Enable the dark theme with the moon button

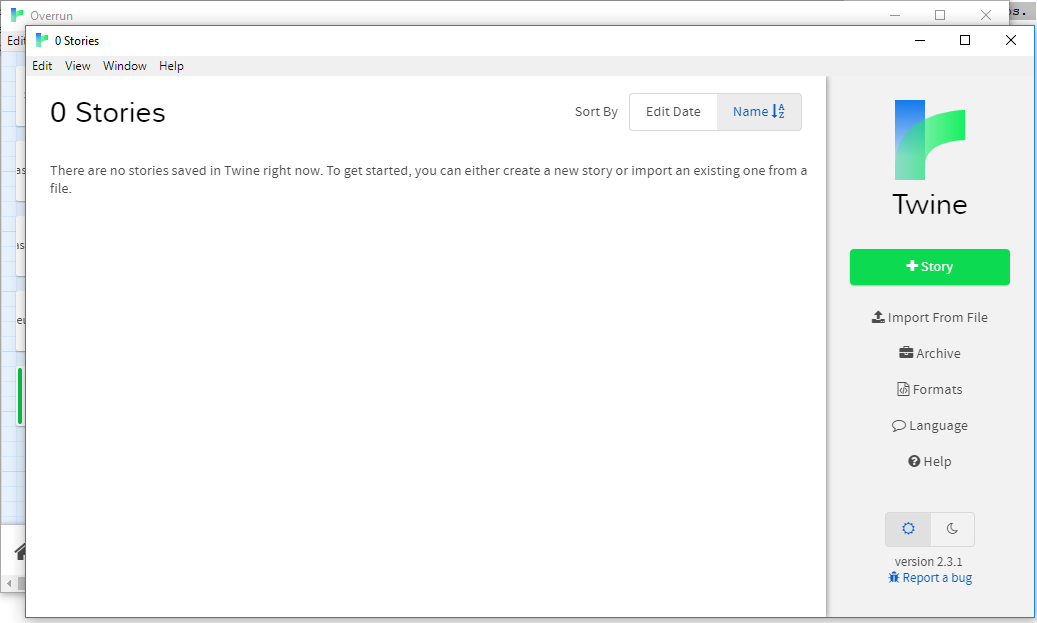click(952, 529)
